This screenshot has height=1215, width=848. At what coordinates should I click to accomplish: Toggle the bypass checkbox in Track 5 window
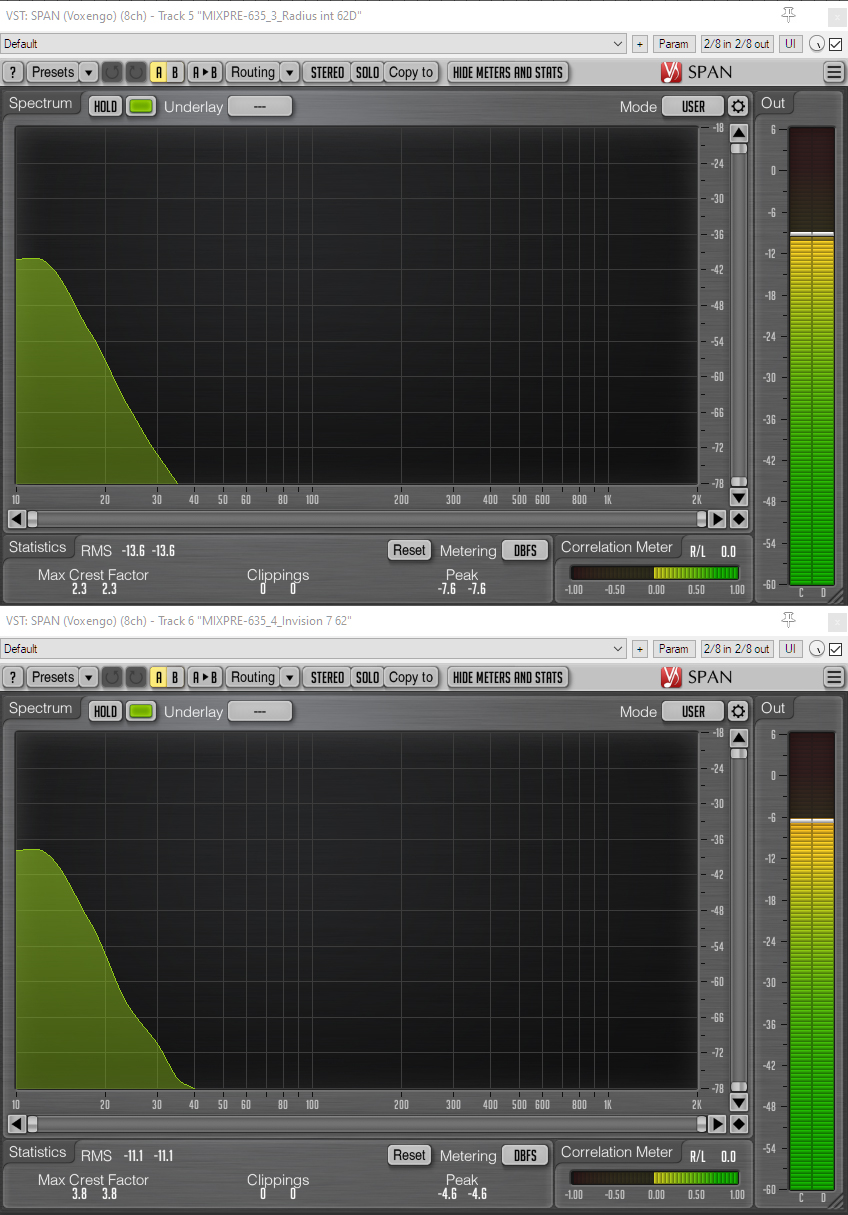point(836,44)
